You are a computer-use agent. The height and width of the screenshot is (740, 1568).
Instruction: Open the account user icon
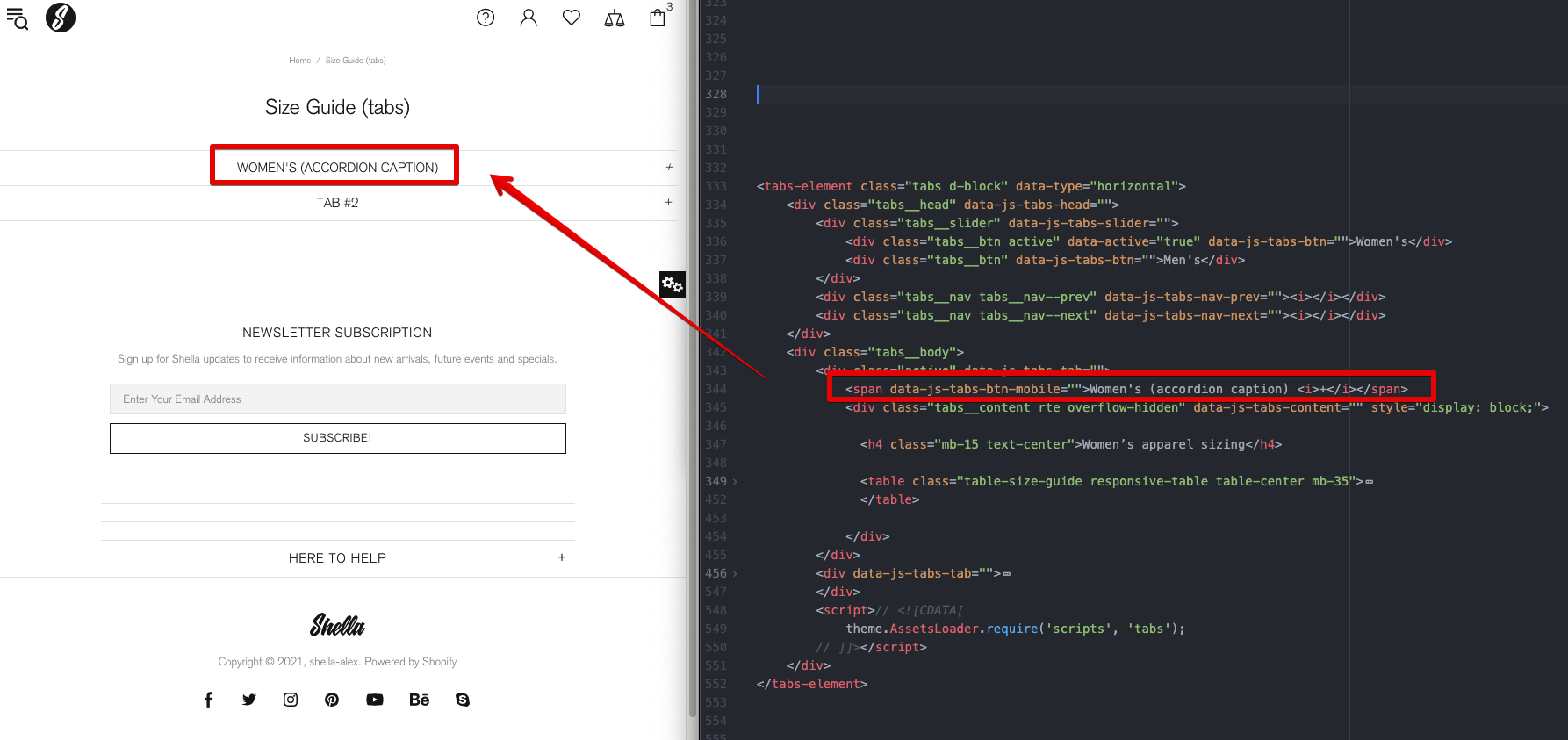pos(529,18)
